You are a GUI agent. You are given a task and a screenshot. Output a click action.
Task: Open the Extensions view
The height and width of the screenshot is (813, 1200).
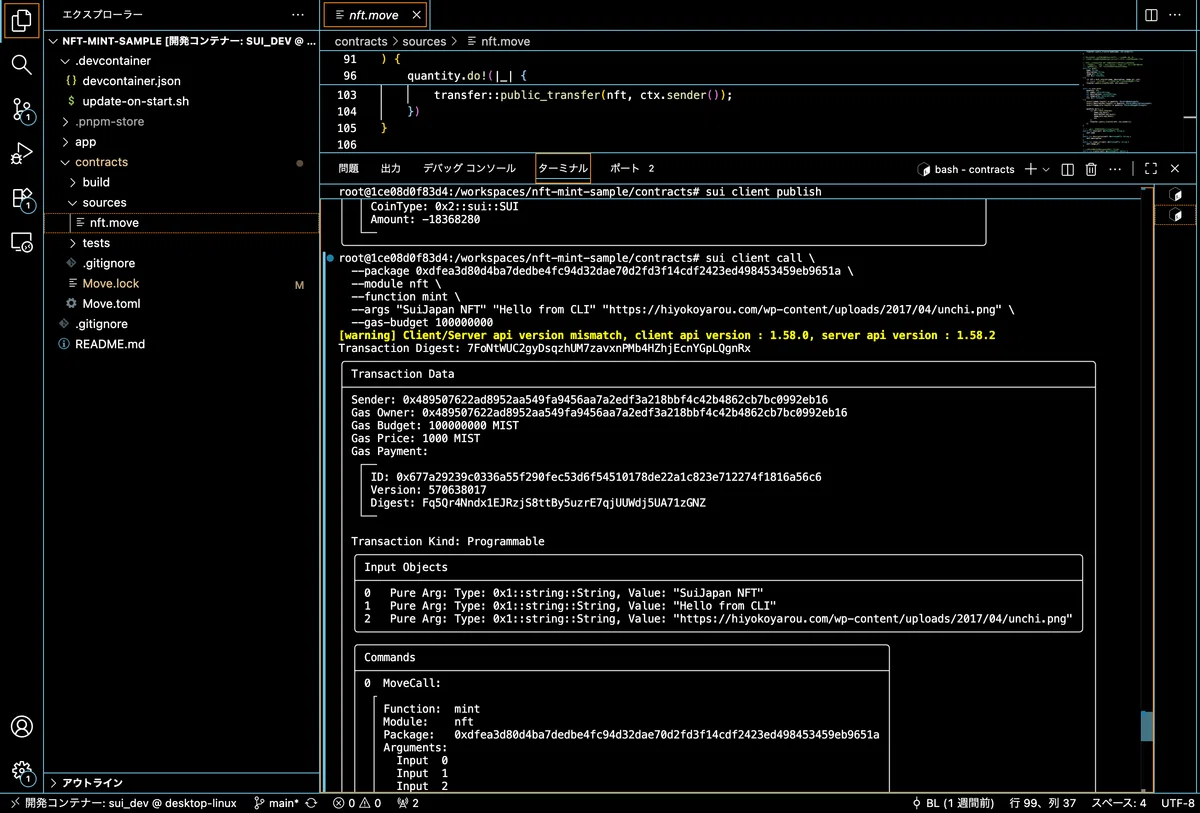click(22, 198)
